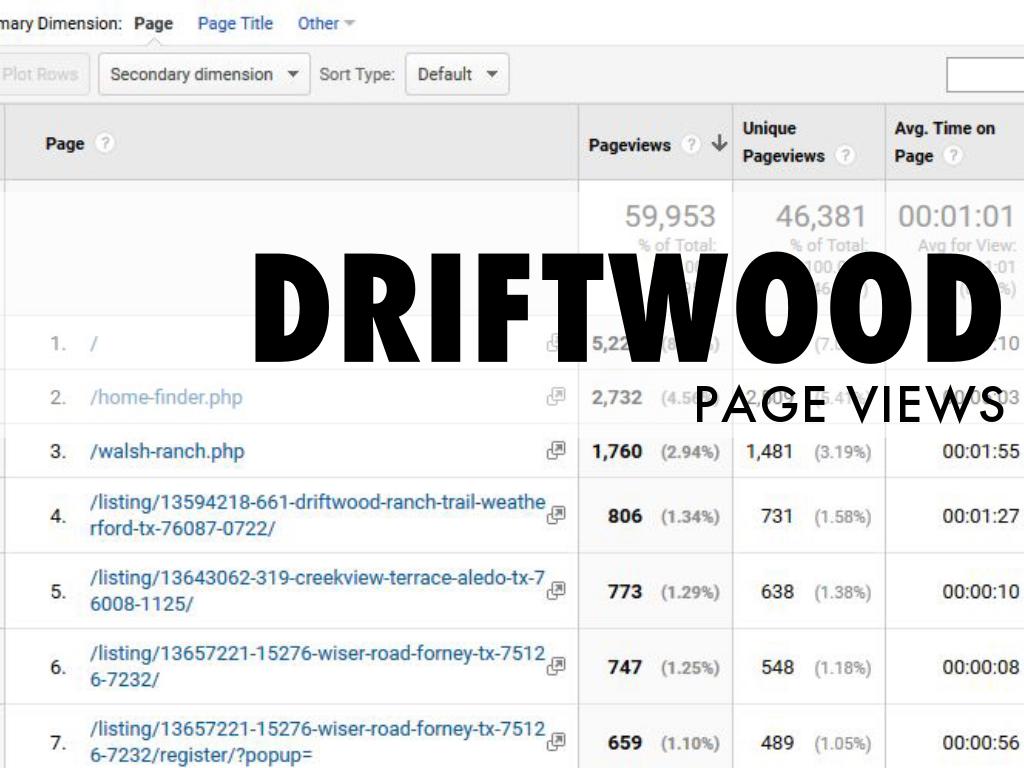Open the Secondary dimension dropdown
1024x768 pixels.
[204, 75]
